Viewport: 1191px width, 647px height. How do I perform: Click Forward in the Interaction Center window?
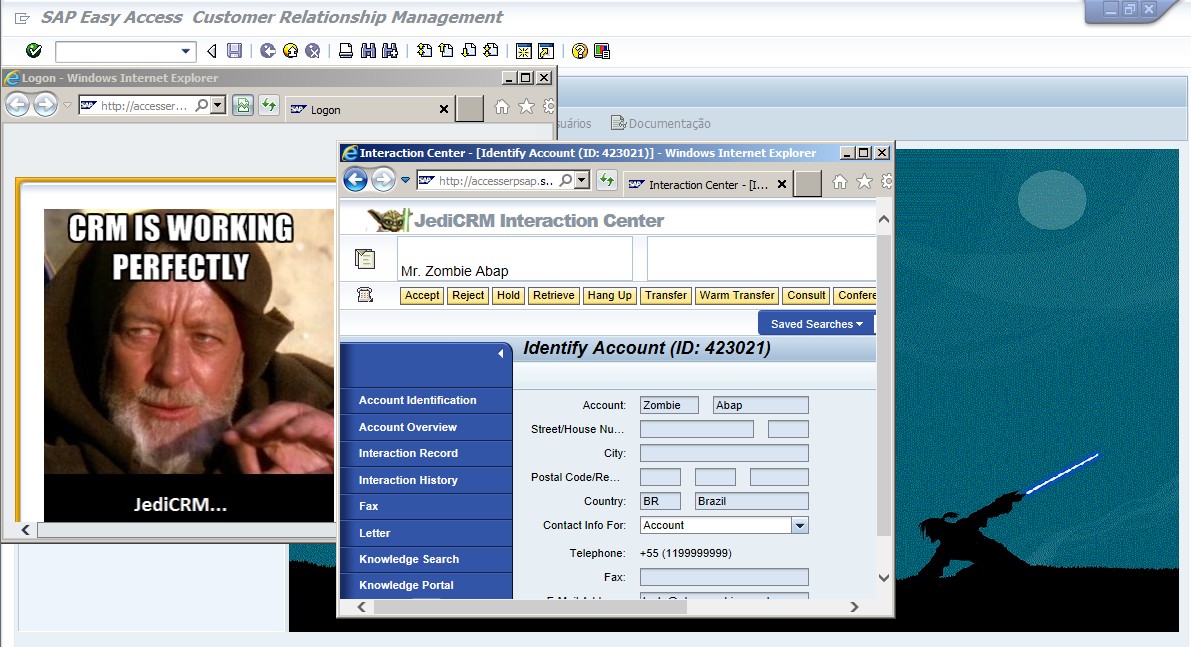click(384, 180)
